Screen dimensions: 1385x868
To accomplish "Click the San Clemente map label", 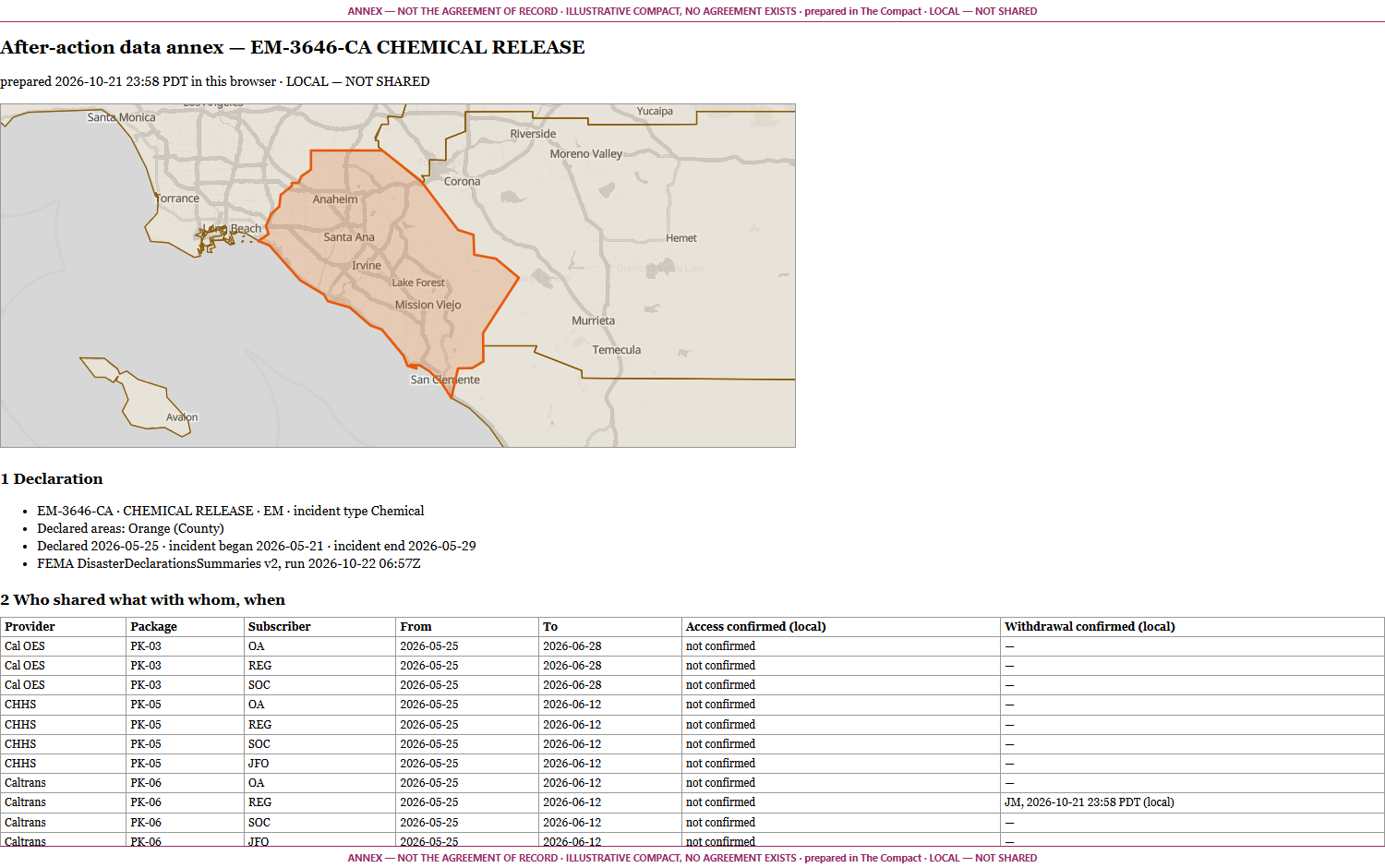I will [445, 380].
